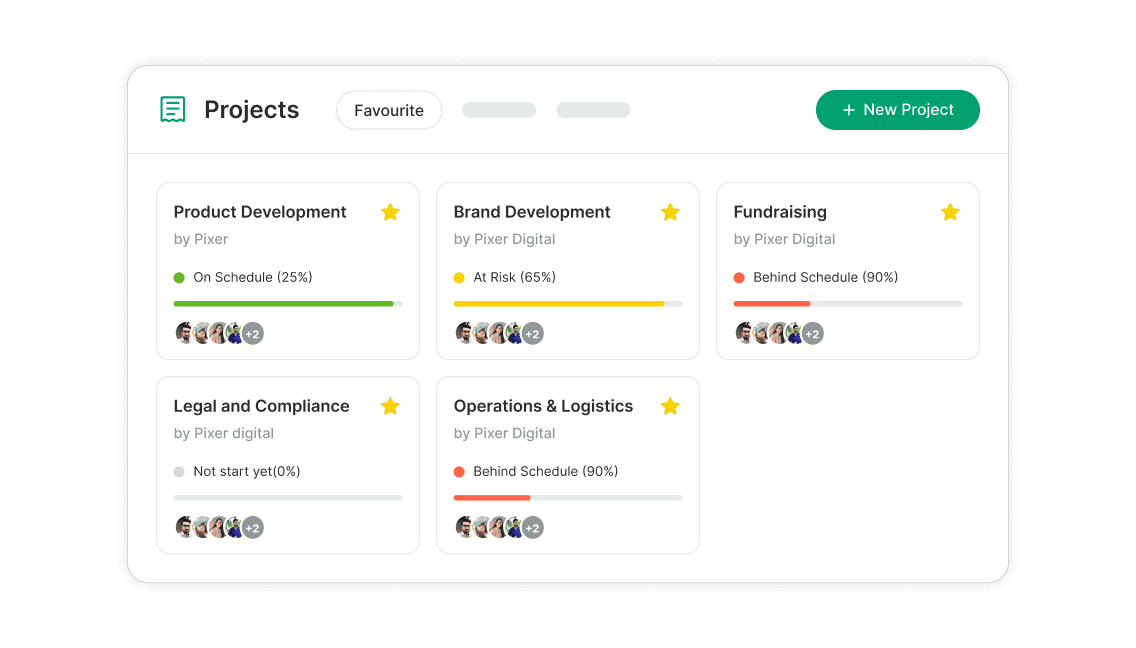Viewport: 1136px width, 648px height.
Task: Click the Operations & Logistics red progress bar
Action: pyautogui.click(x=492, y=498)
